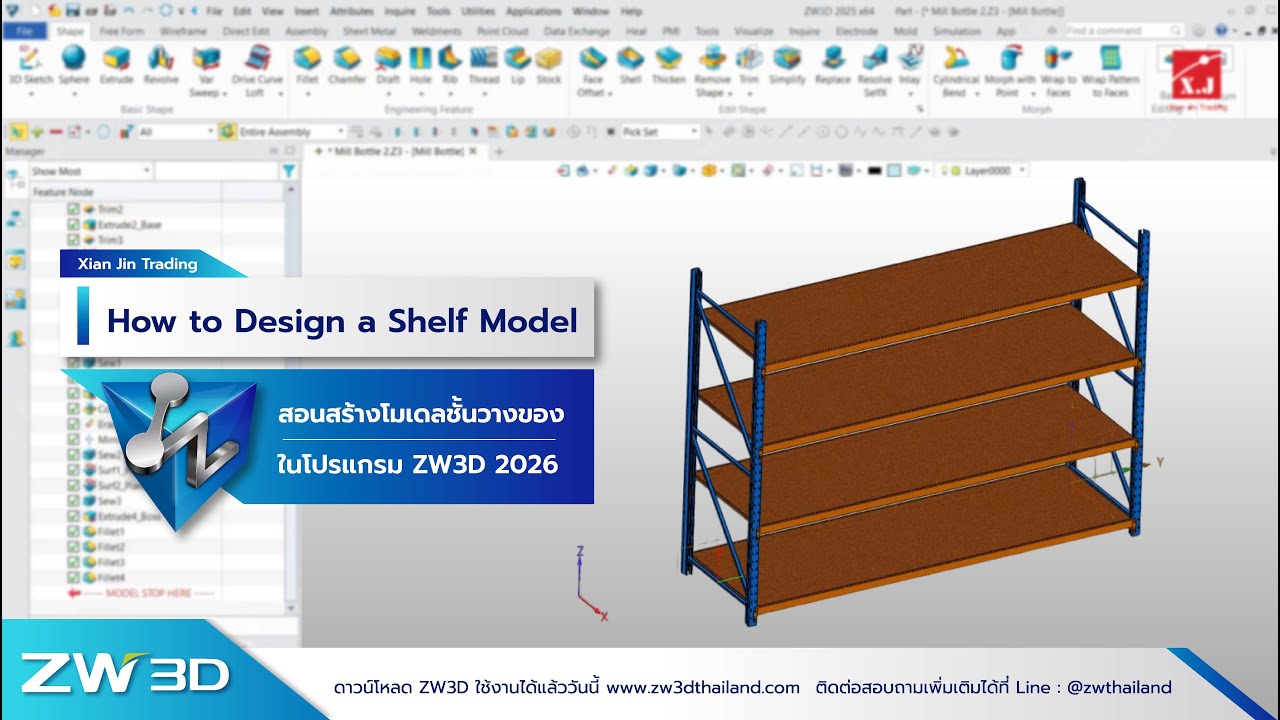
Task: Pick the Thread tool
Action: click(x=484, y=67)
